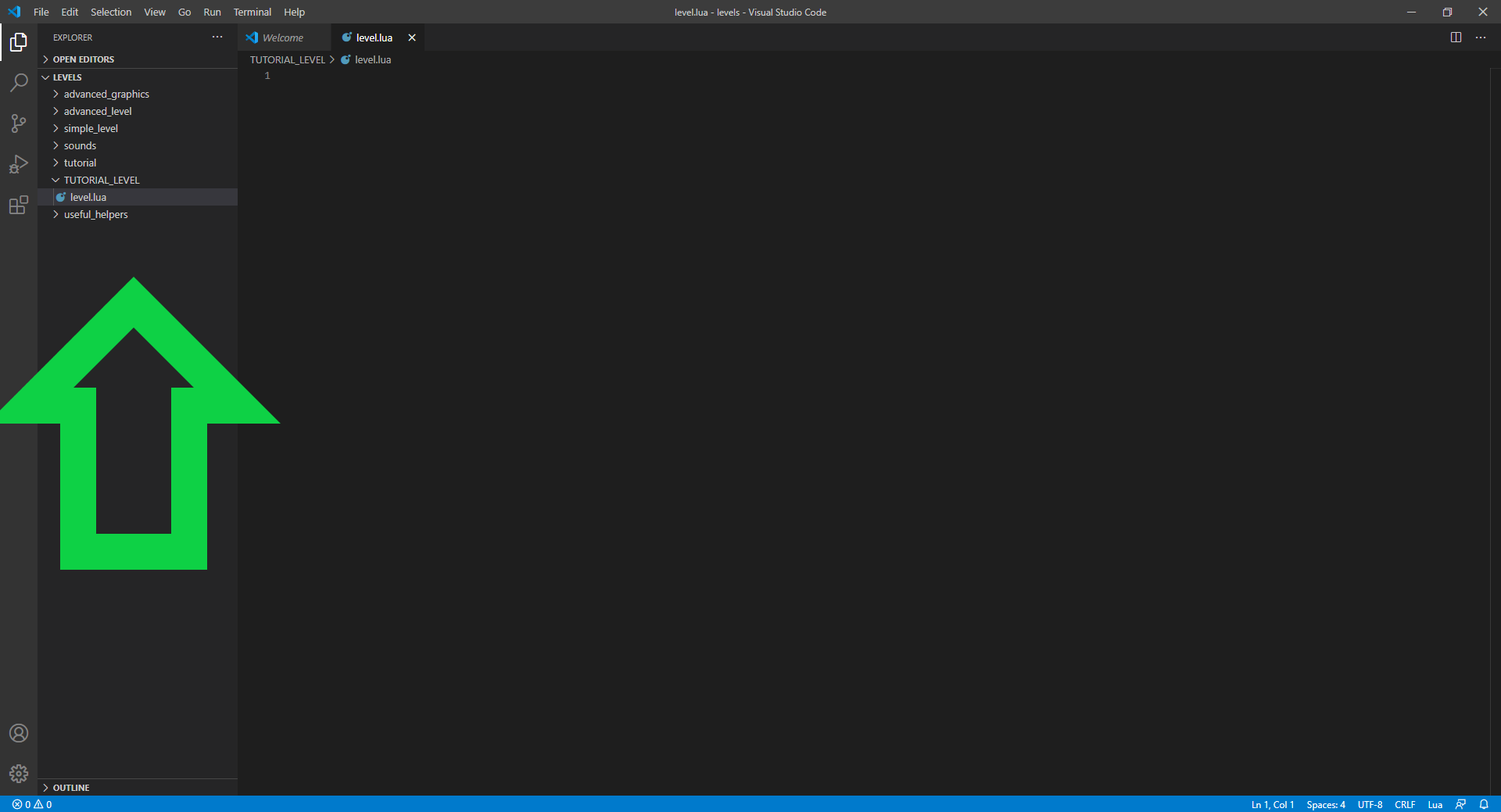1501x812 pixels.
Task: Open the notifications bell in status bar
Action: tap(1484, 804)
